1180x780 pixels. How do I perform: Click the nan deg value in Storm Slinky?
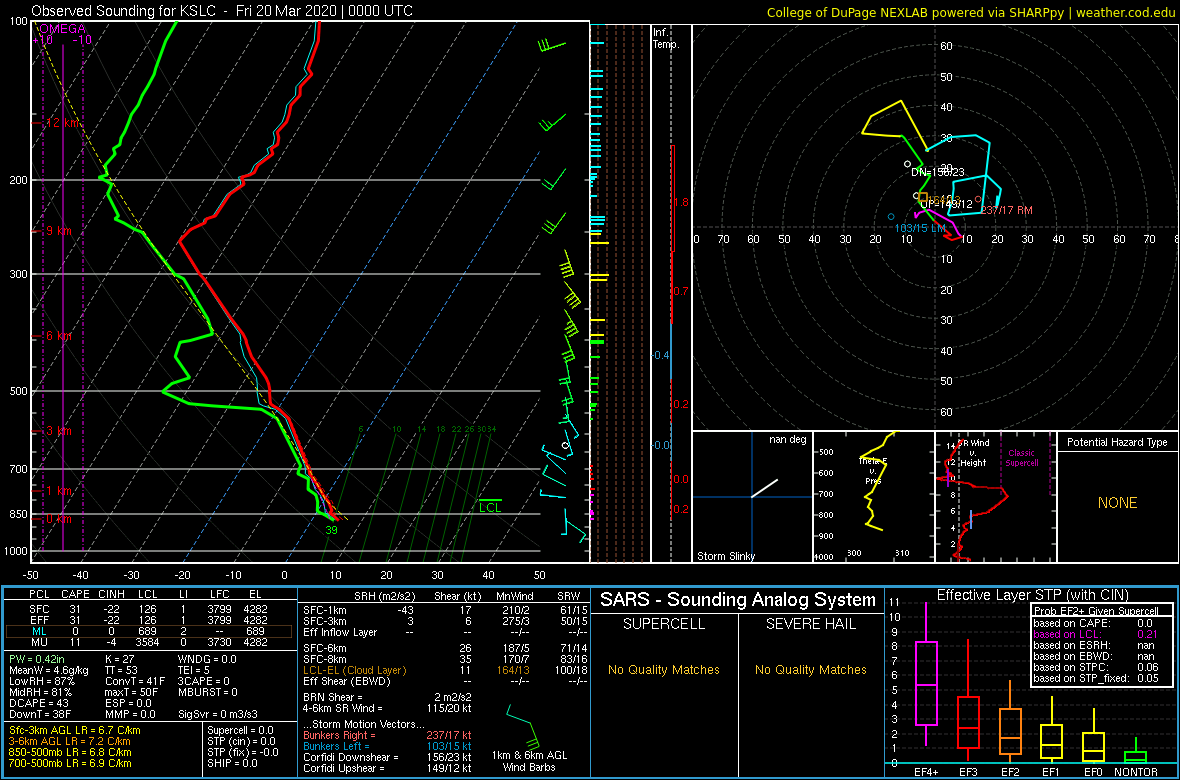pyautogui.click(x=786, y=440)
